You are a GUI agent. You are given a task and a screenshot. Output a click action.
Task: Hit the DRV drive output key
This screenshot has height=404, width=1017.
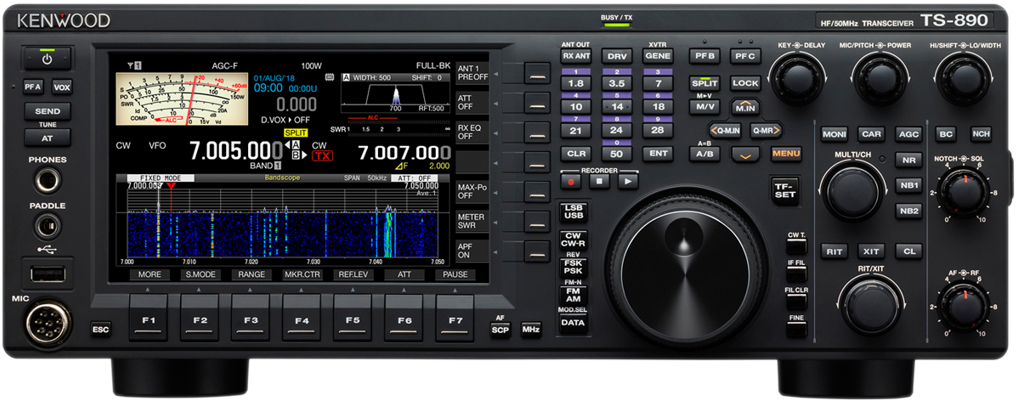pyautogui.click(x=617, y=56)
